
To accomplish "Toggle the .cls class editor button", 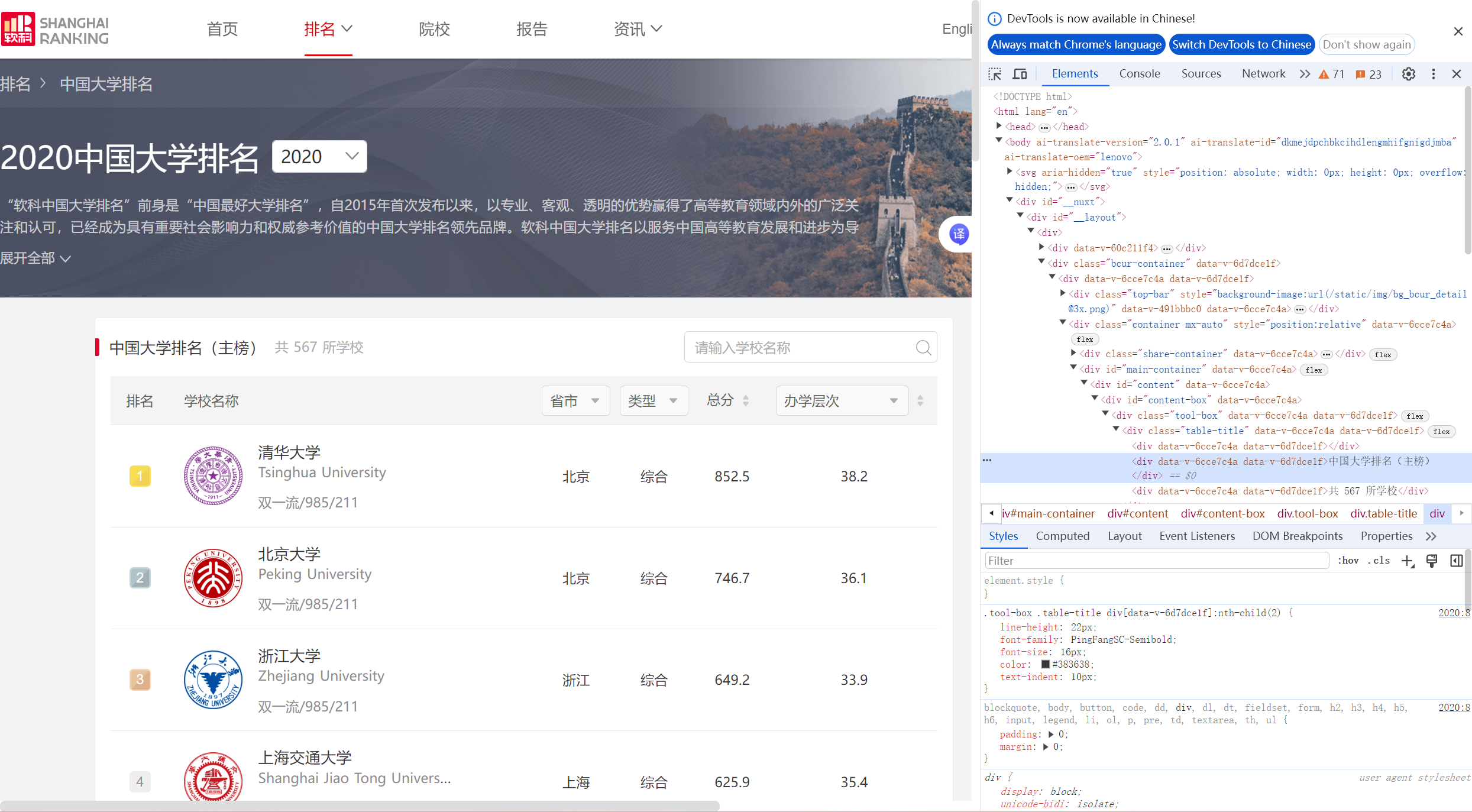I will tap(1379, 561).
